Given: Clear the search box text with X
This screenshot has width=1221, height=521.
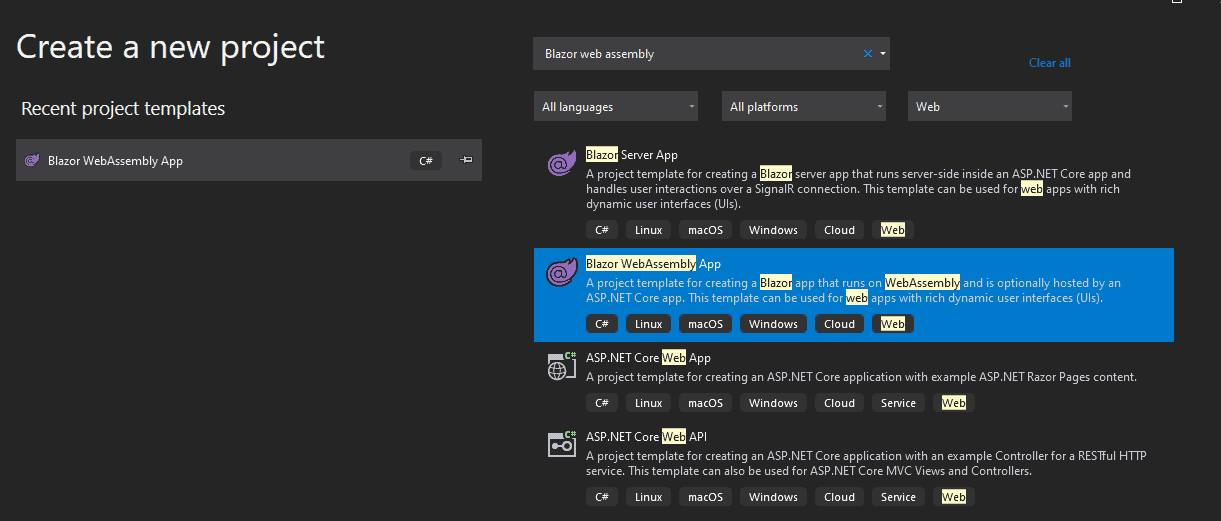Looking at the screenshot, I should click(x=867, y=54).
